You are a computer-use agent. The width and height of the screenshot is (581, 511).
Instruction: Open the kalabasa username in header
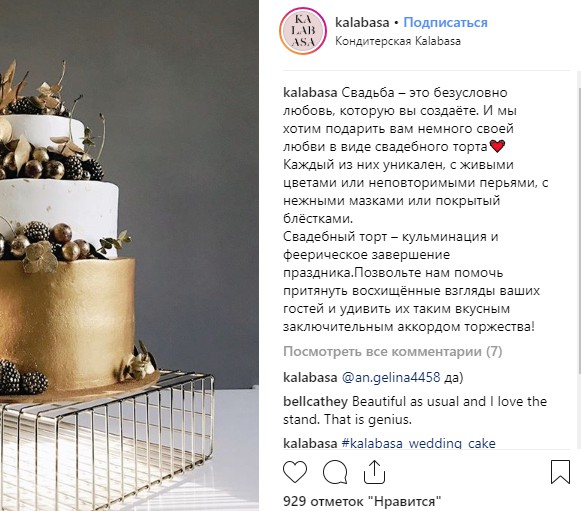coord(362,23)
